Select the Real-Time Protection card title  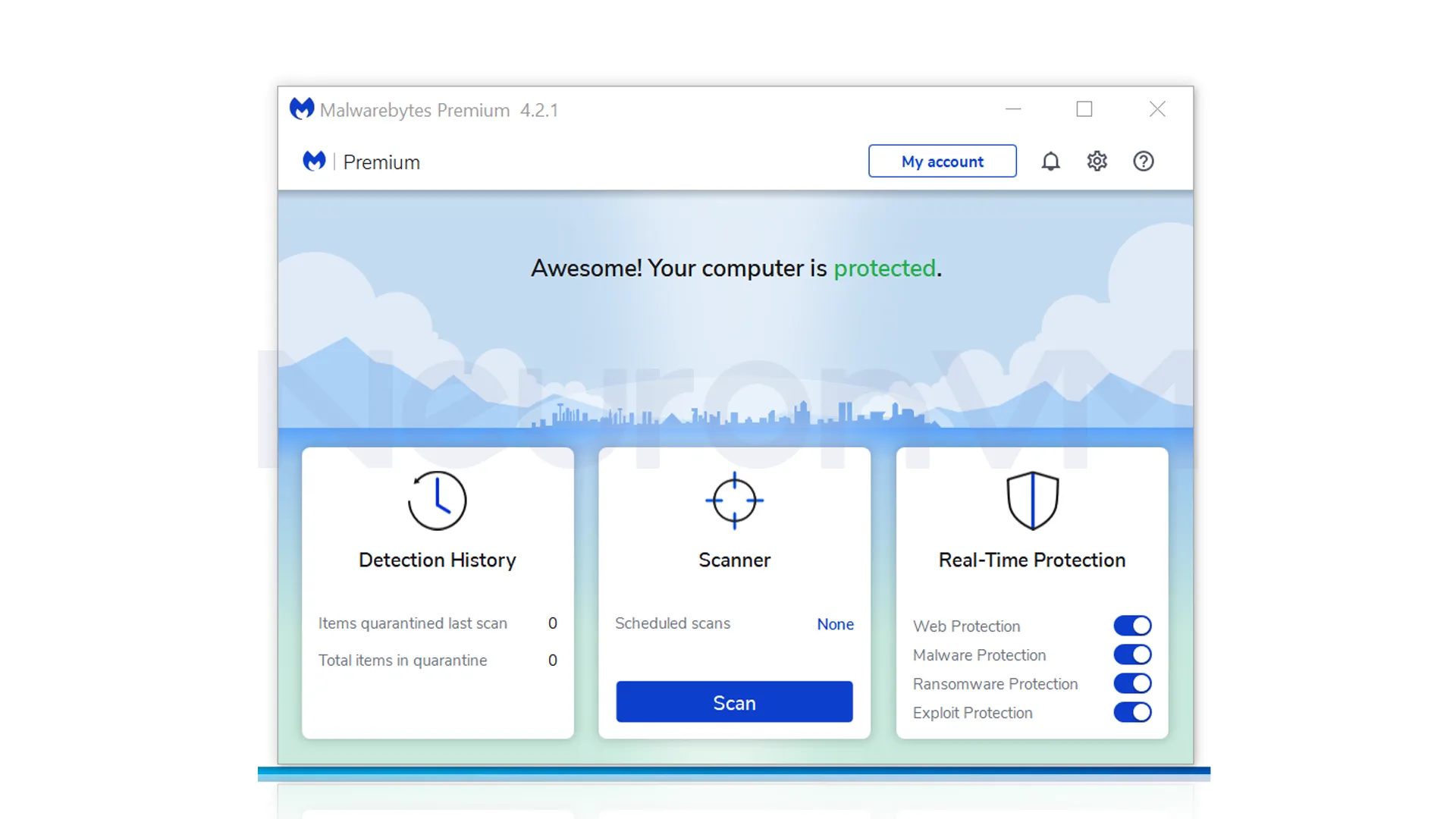pyautogui.click(x=1032, y=560)
